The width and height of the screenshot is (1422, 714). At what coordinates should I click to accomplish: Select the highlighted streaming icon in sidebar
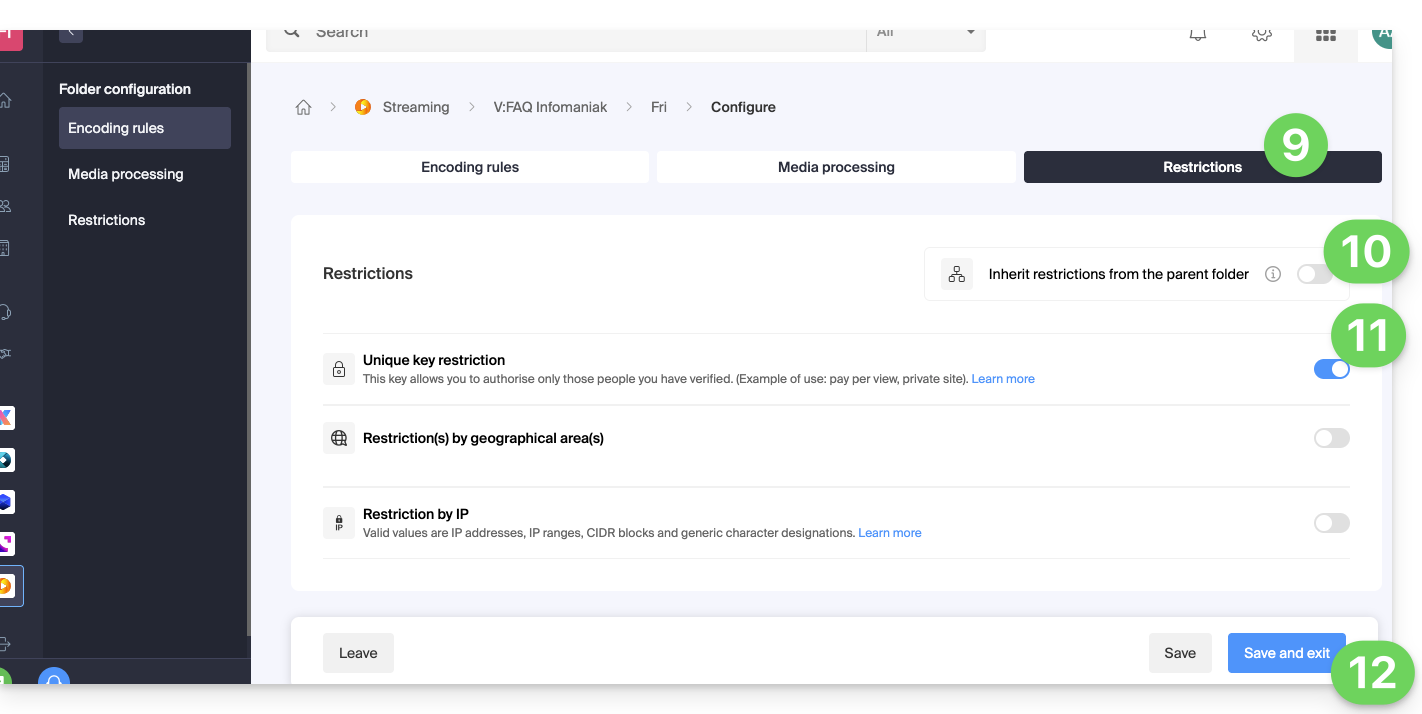[7, 585]
